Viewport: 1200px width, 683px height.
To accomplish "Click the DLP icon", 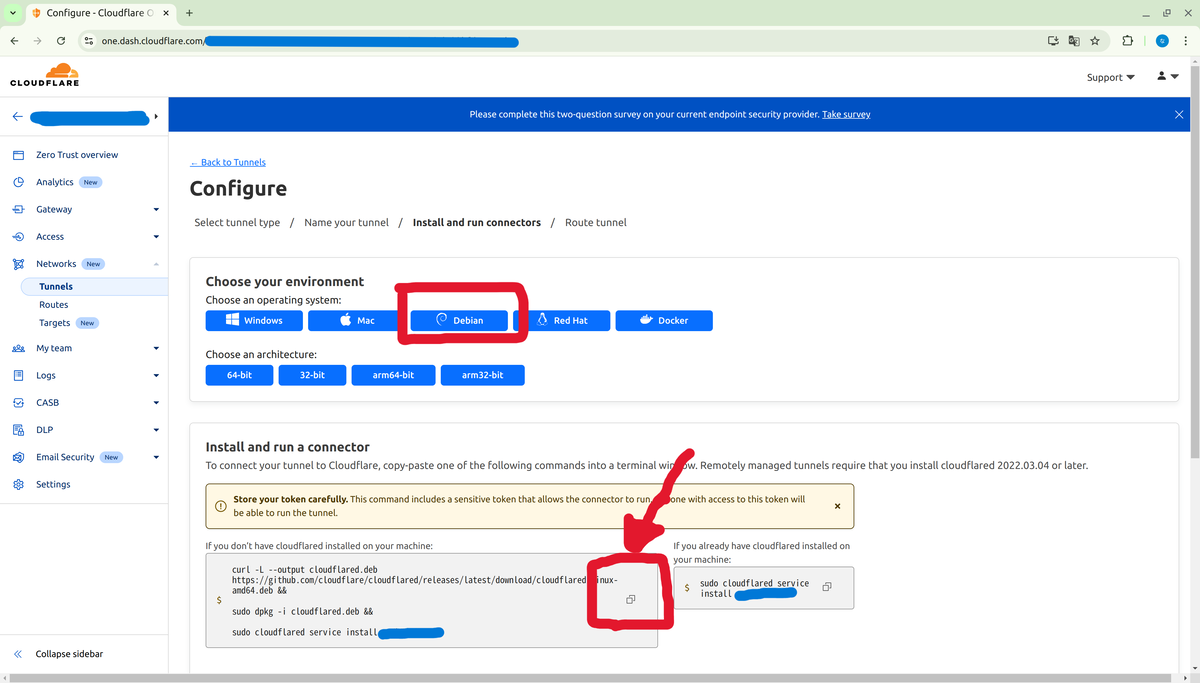I will pyautogui.click(x=18, y=430).
